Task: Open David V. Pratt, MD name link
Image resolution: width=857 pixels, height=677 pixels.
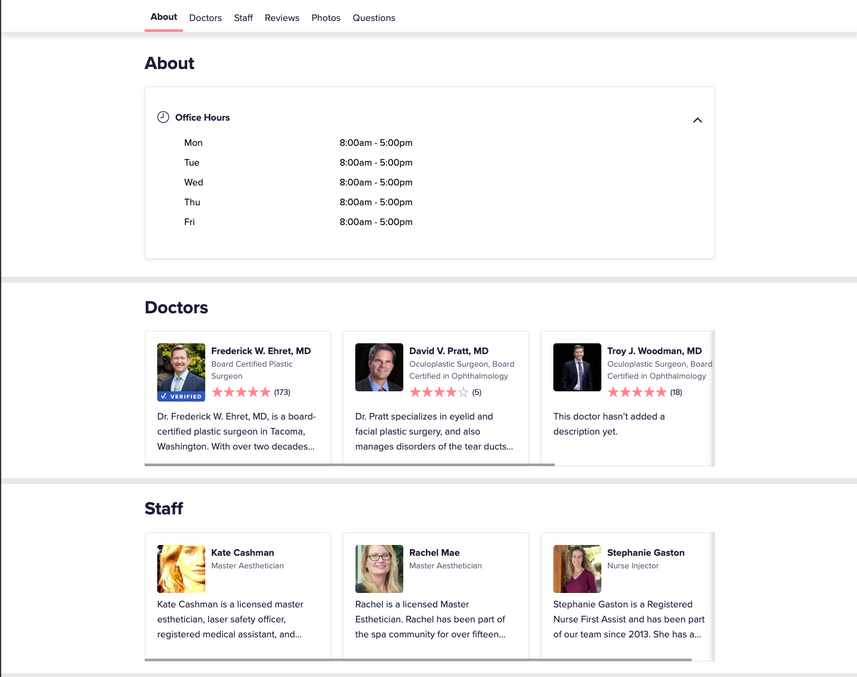Action: click(x=449, y=351)
